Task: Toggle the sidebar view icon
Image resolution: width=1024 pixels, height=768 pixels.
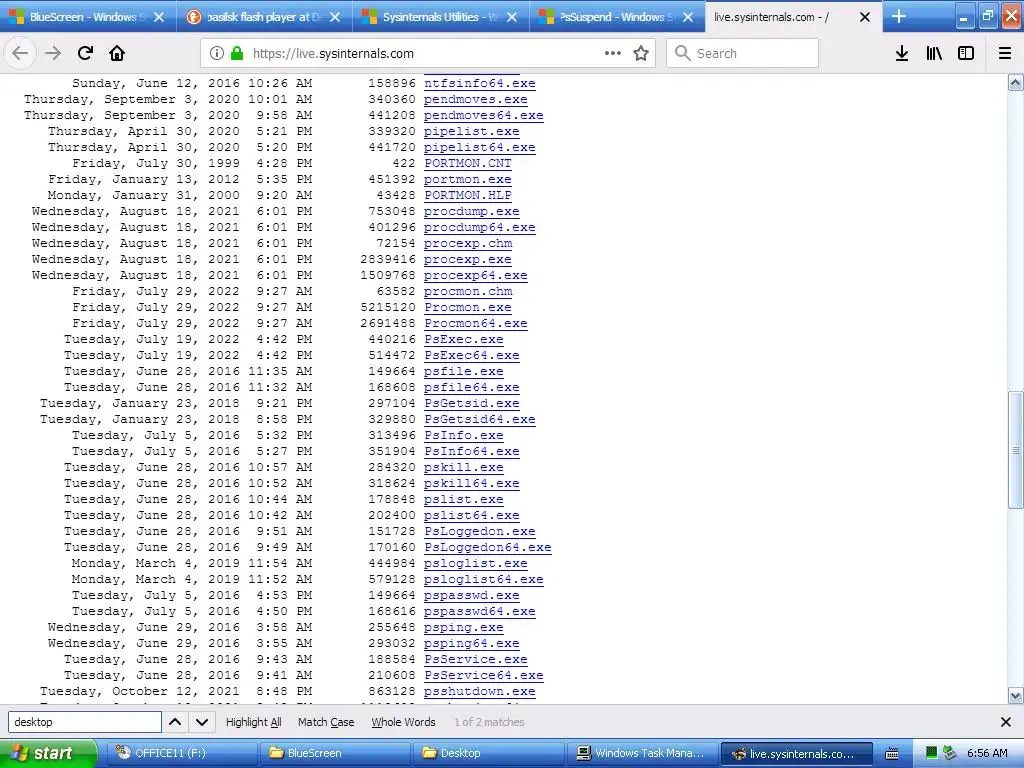Action: point(966,54)
